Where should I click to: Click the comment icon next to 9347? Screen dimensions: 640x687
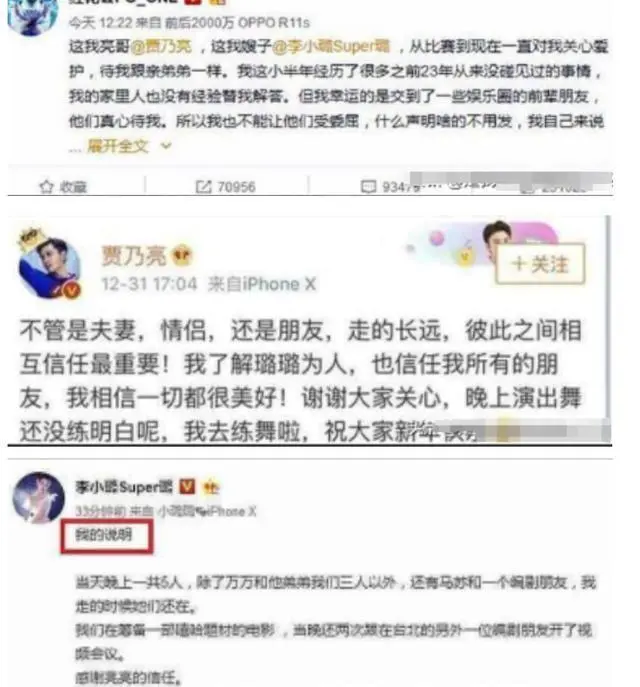[368, 187]
